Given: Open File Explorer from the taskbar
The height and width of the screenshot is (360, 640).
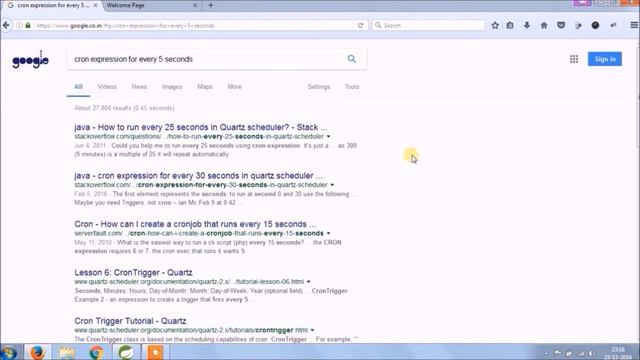Looking at the screenshot, I should pyautogui.click(x=67, y=352).
